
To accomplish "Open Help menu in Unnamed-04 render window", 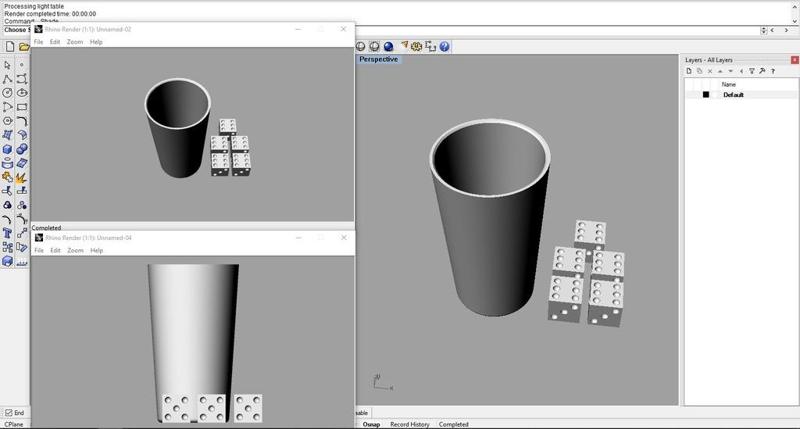I will pos(96,250).
